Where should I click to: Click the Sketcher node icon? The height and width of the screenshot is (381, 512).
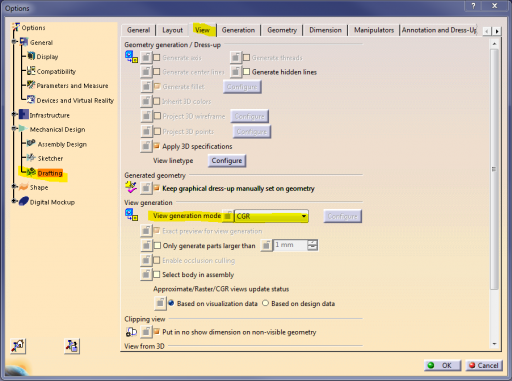point(31,158)
